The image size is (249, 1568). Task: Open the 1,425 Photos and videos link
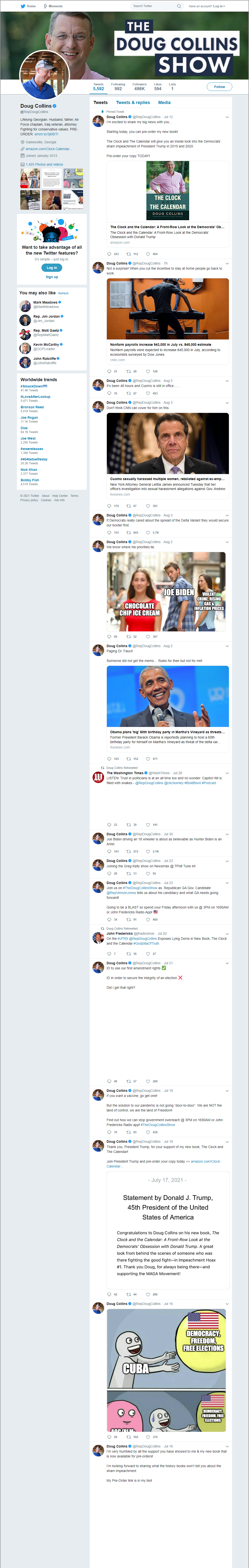click(x=44, y=164)
